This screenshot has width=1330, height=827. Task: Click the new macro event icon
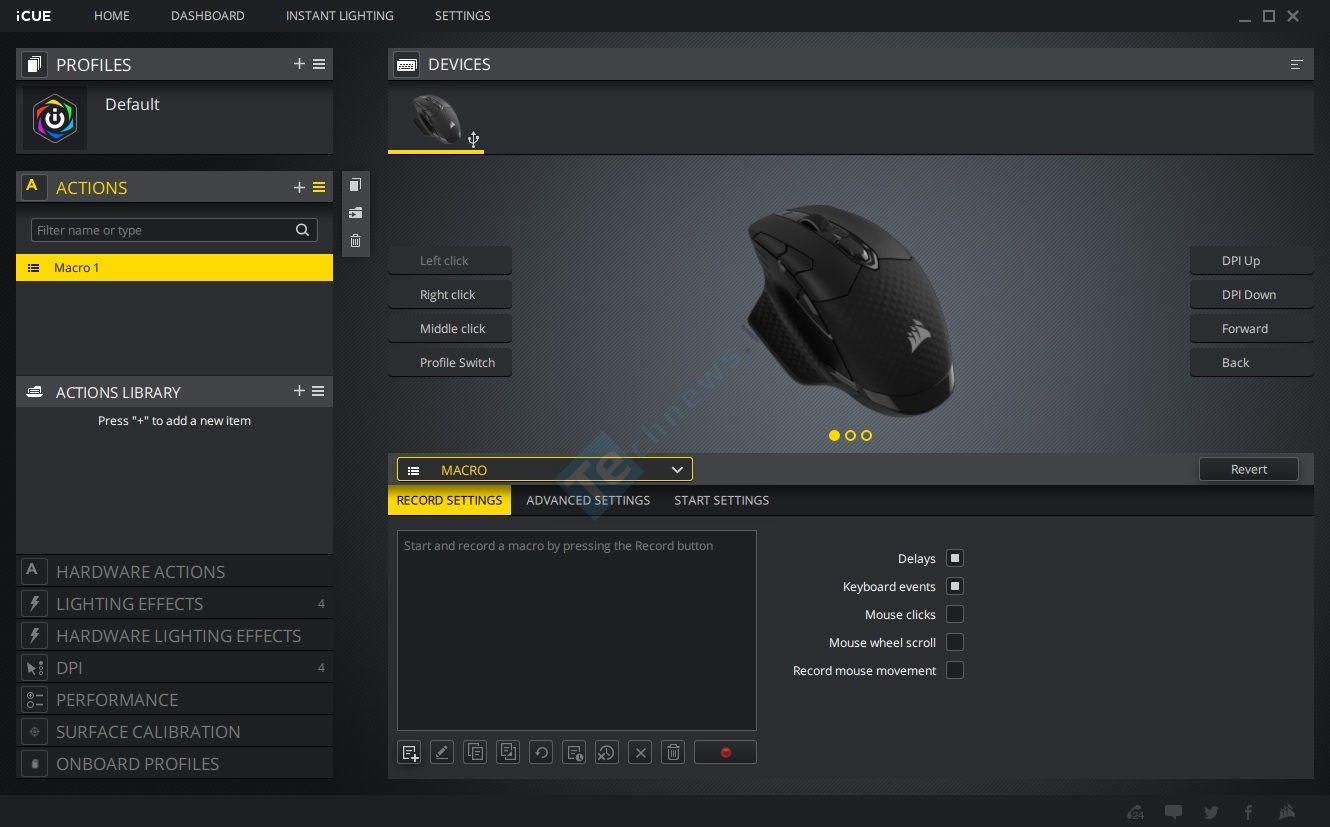(x=409, y=753)
